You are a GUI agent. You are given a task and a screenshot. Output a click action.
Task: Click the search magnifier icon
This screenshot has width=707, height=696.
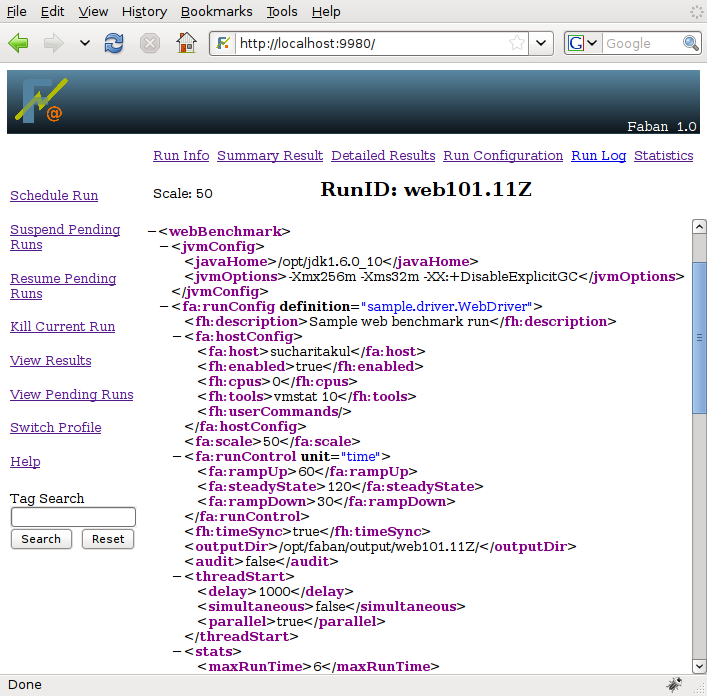[691, 43]
